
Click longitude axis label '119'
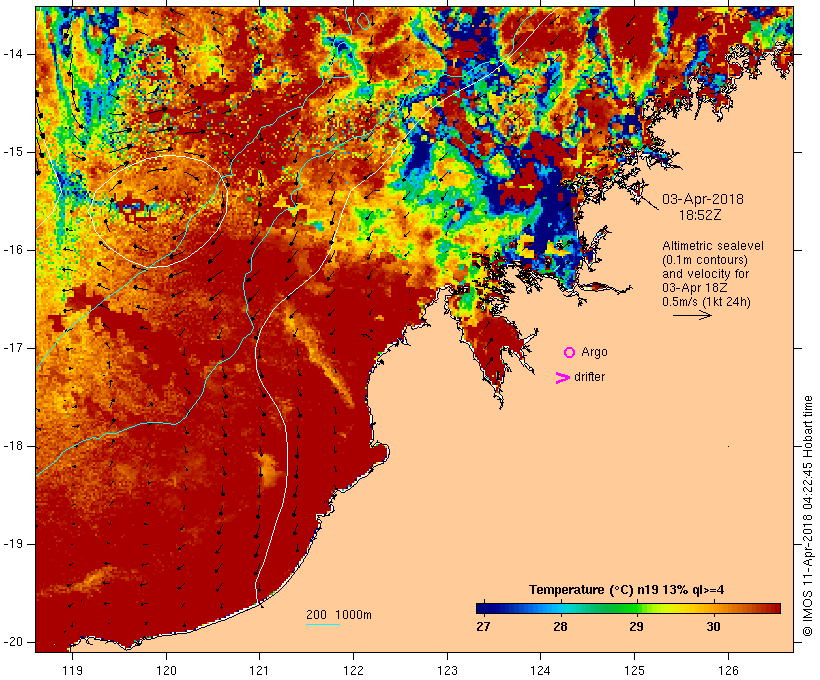point(72,671)
